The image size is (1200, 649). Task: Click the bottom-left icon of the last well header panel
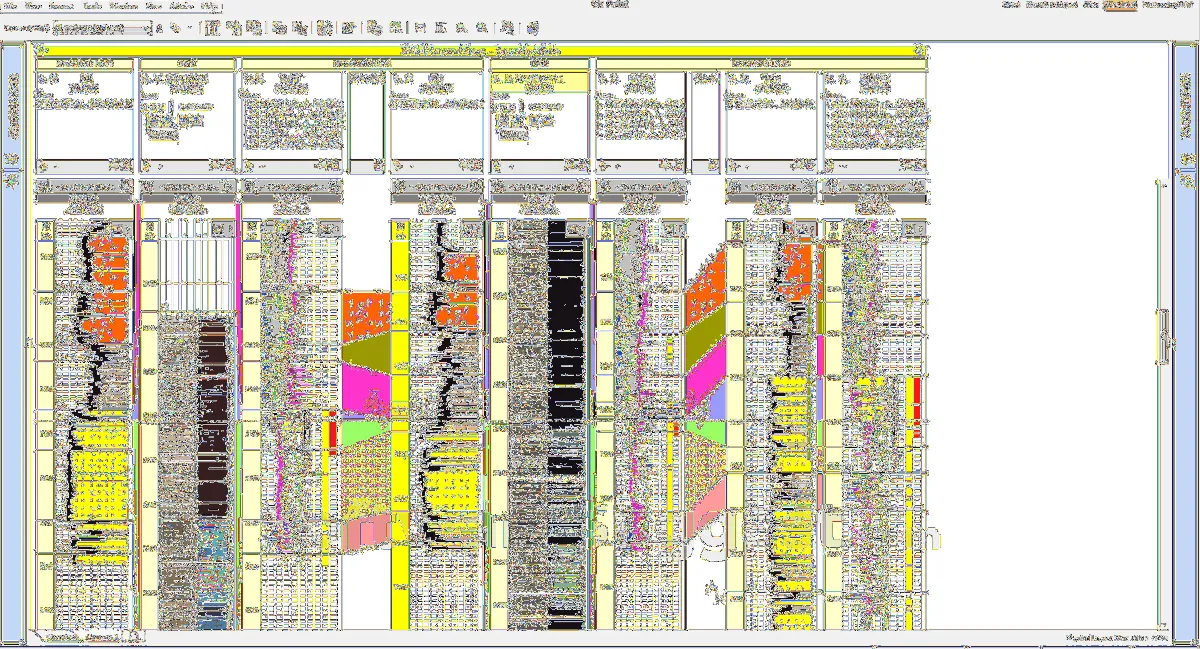pos(829,166)
